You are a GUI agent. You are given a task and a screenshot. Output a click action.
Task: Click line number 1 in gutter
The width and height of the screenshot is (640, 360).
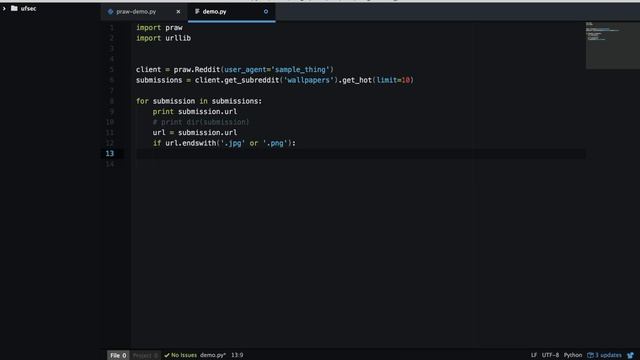pyautogui.click(x=111, y=28)
